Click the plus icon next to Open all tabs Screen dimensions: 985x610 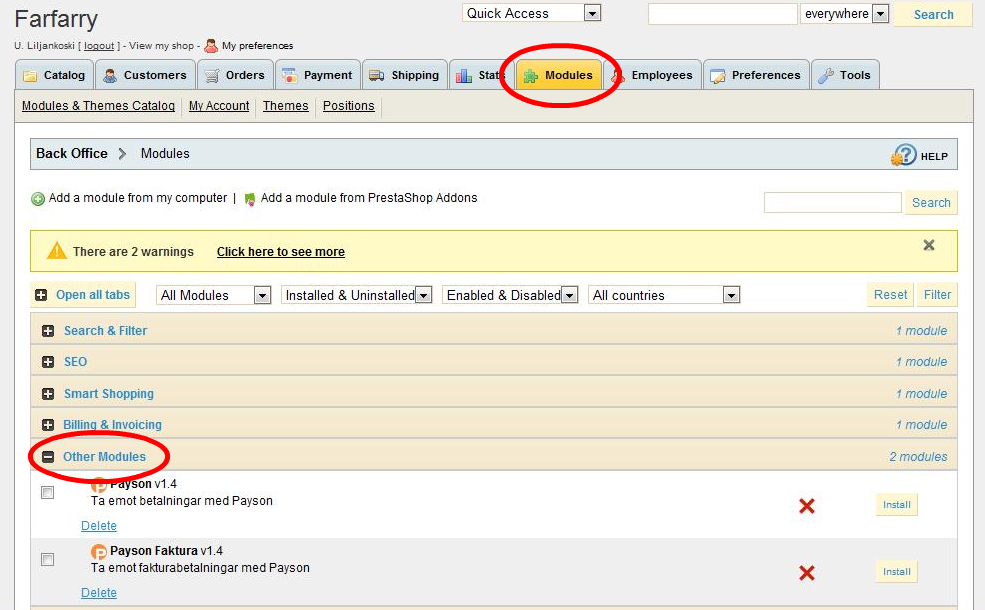tap(41, 295)
